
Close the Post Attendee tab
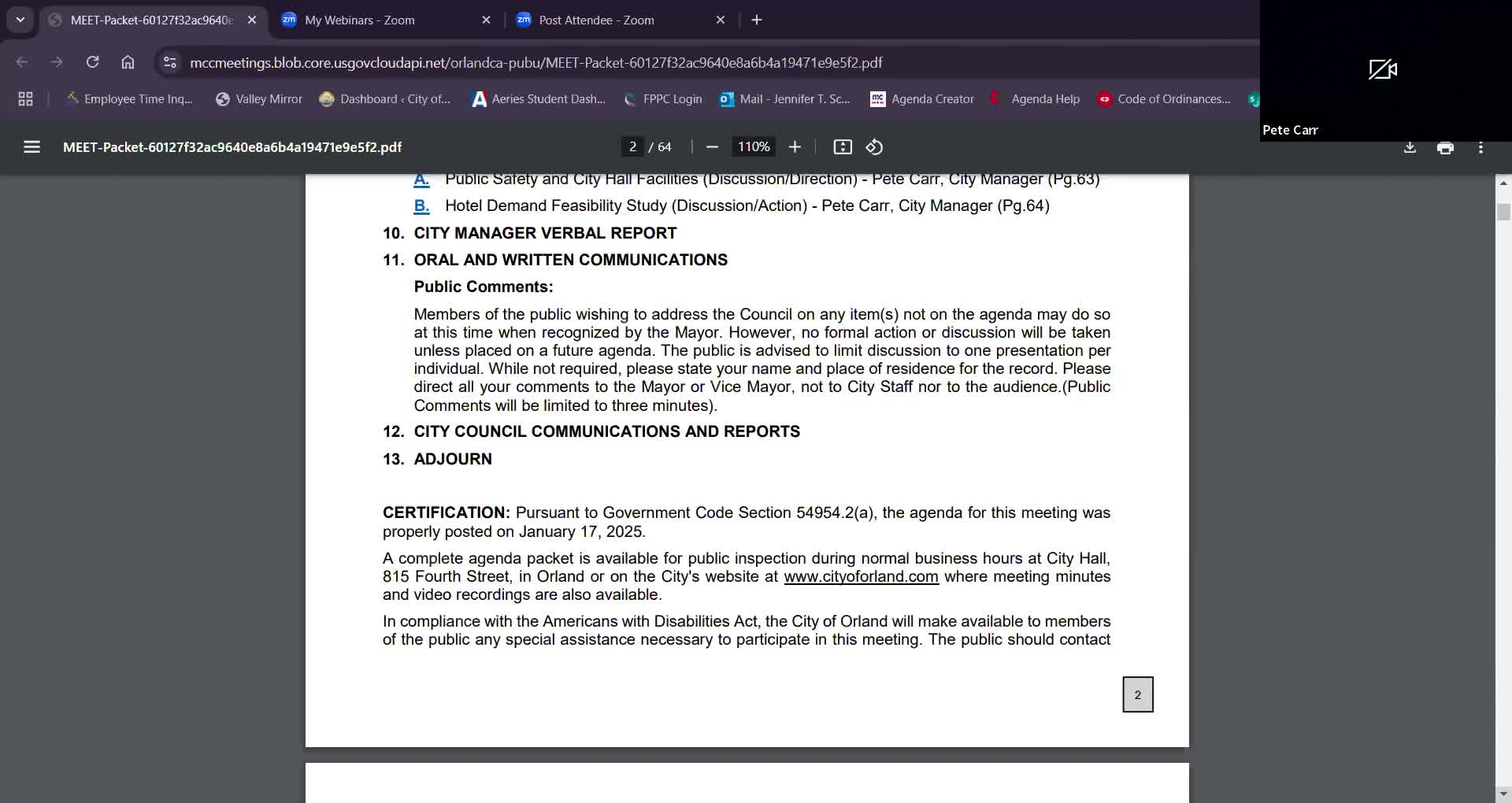pos(720,20)
